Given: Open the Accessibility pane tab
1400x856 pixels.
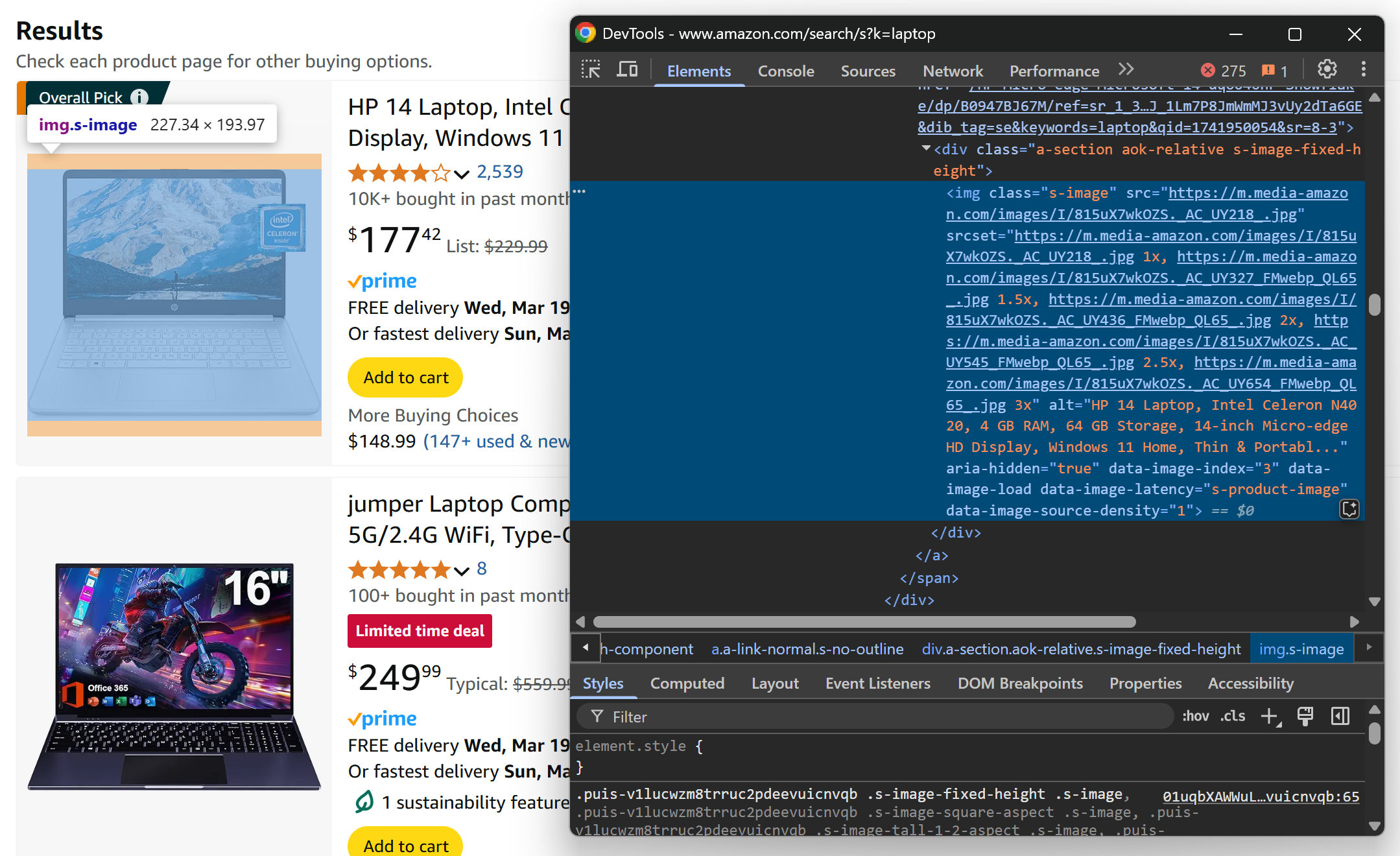Looking at the screenshot, I should pos(1251,684).
